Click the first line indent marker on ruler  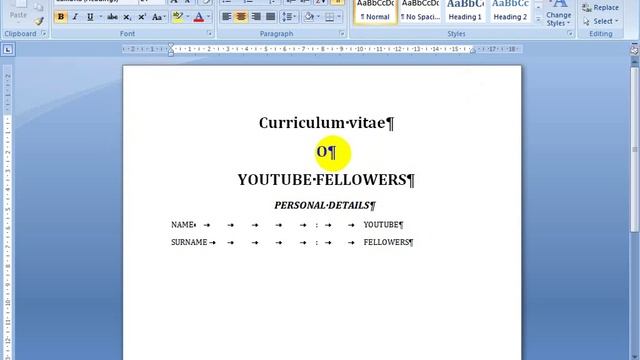171,46
